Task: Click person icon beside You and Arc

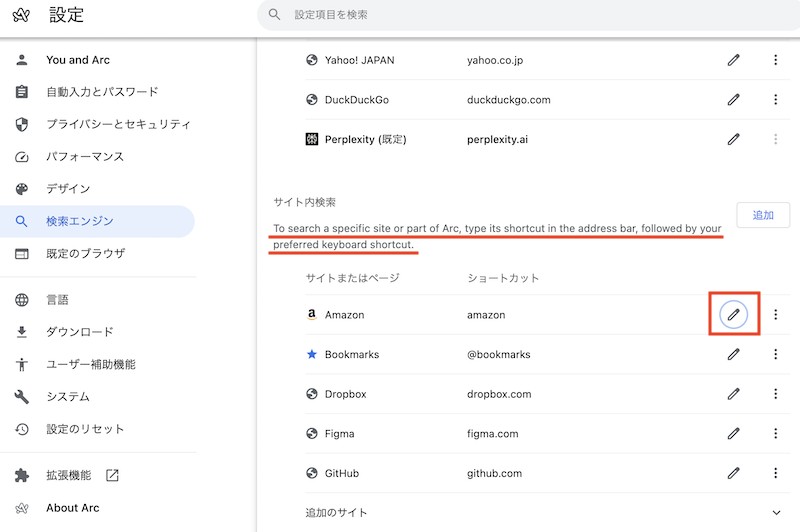Action: coord(21,60)
